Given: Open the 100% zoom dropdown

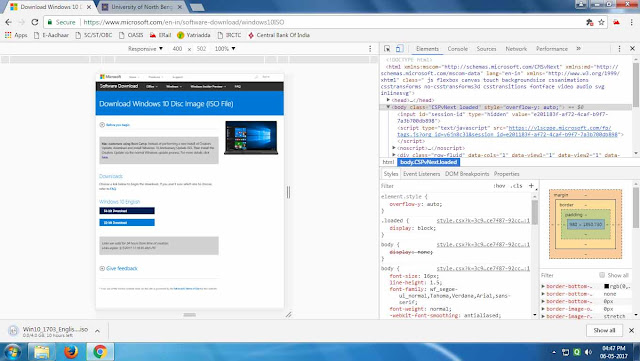Looking at the screenshot, I should pyautogui.click(x=225, y=49).
